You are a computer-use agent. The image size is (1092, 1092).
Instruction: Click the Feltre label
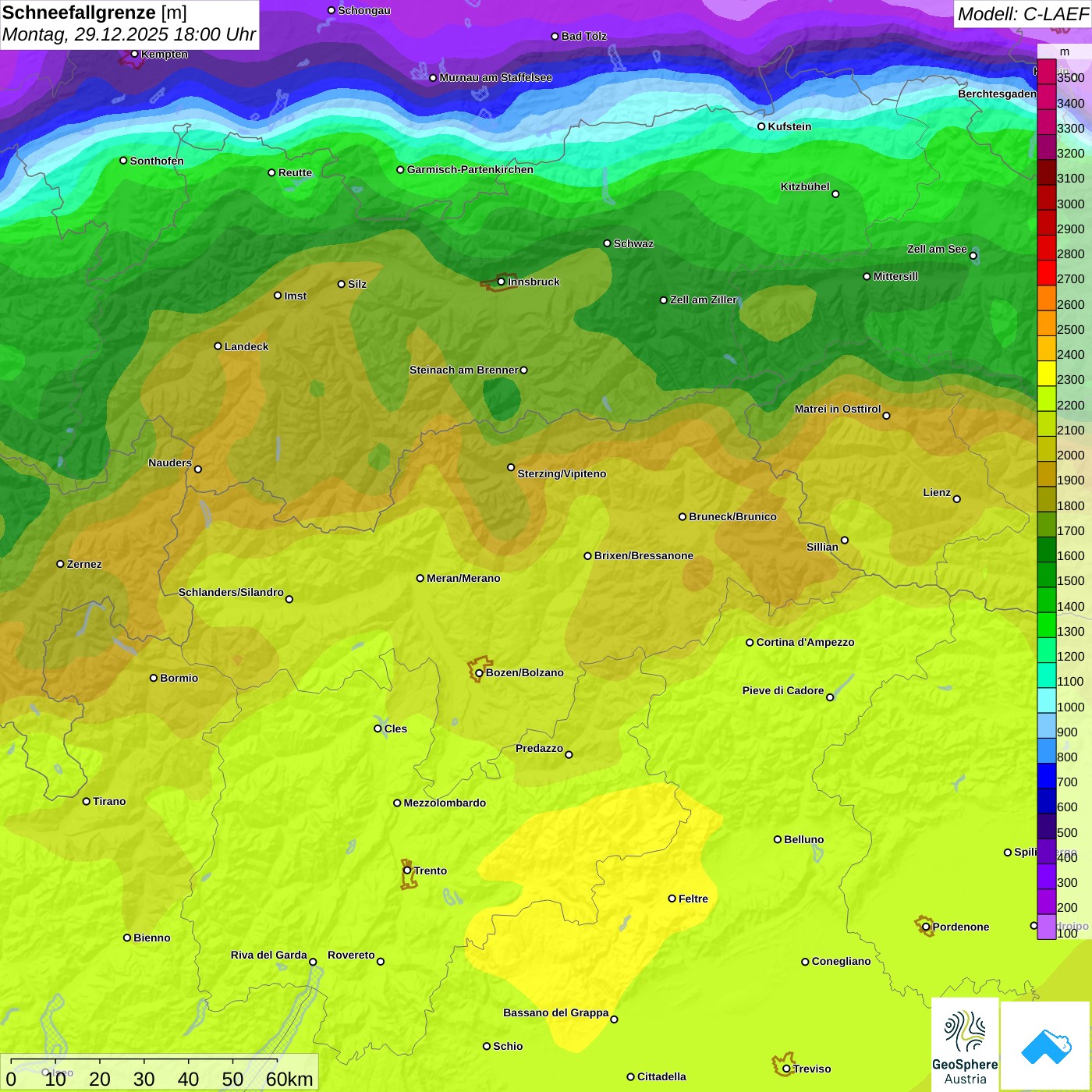point(693,899)
